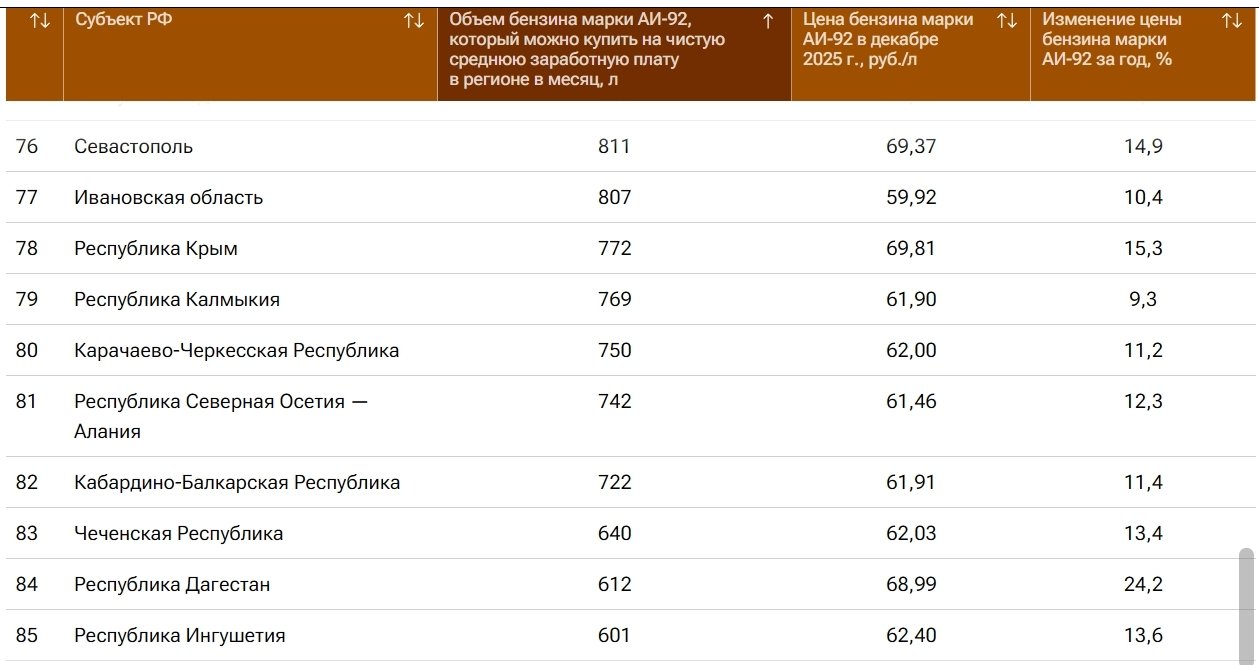Image resolution: width=1259 pixels, height=665 pixels.
Task: Select Карачаево-Черкесская Республика in the list
Action: (237, 351)
